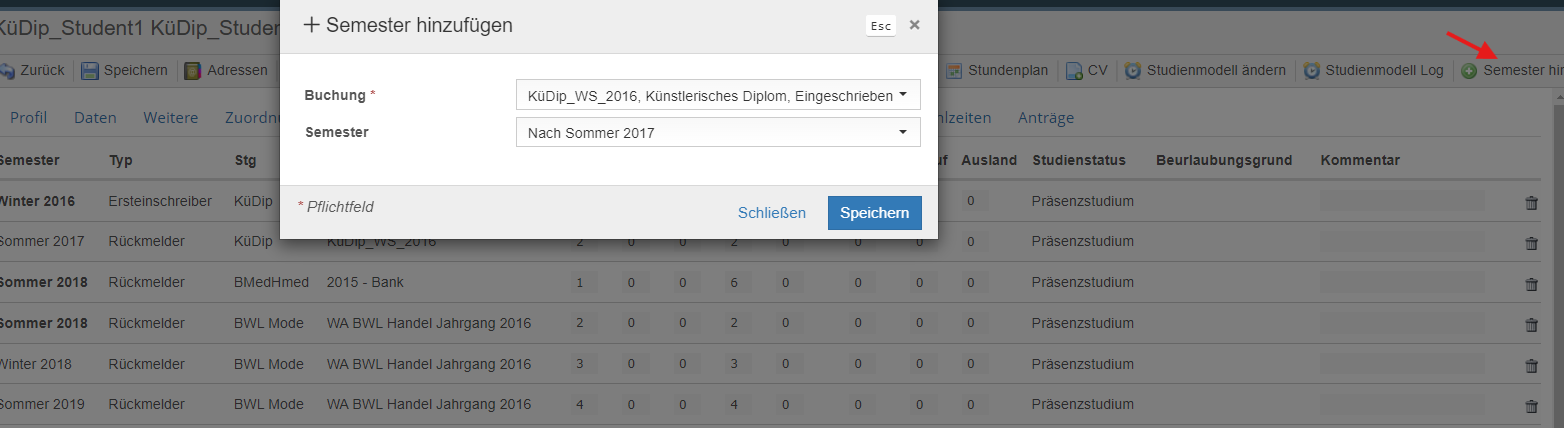
Task: Click green plus Semester hinzufügen icon
Action: point(1469,71)
